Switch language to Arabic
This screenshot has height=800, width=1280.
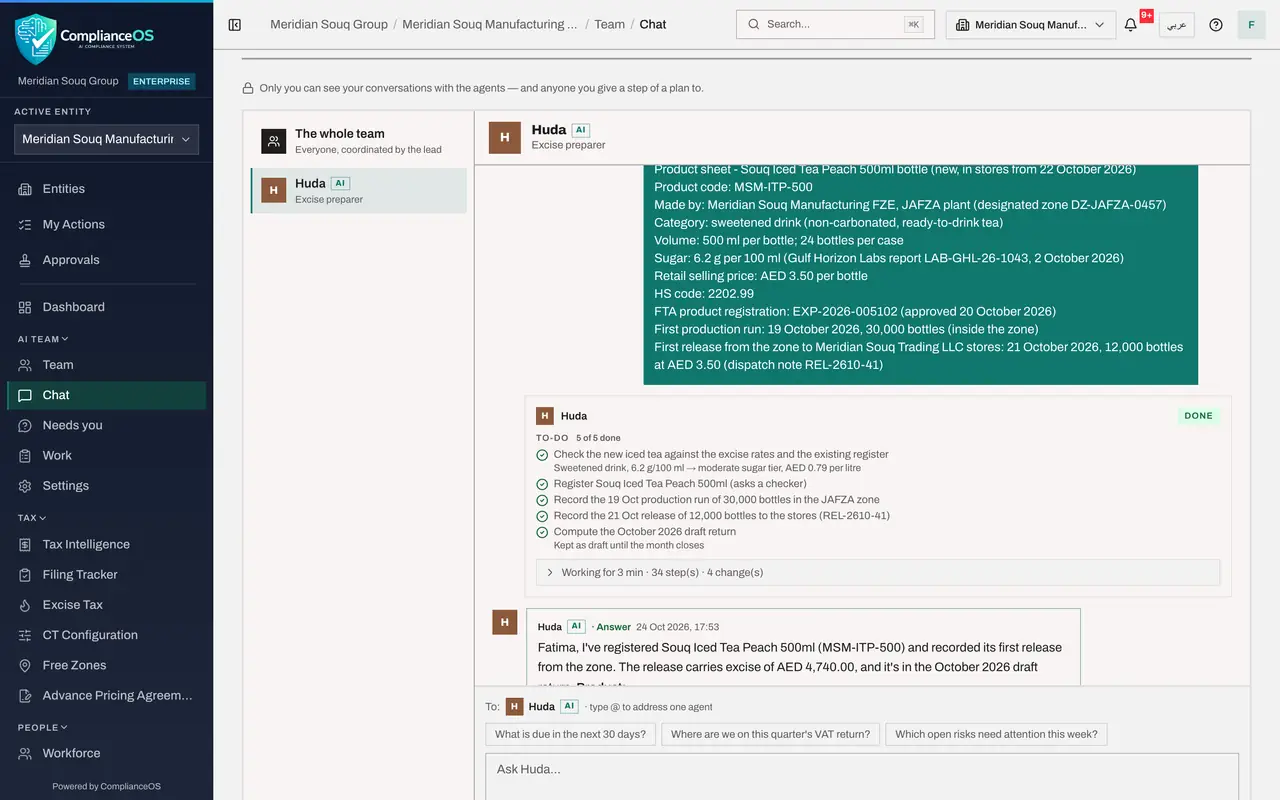[1177, 25]
